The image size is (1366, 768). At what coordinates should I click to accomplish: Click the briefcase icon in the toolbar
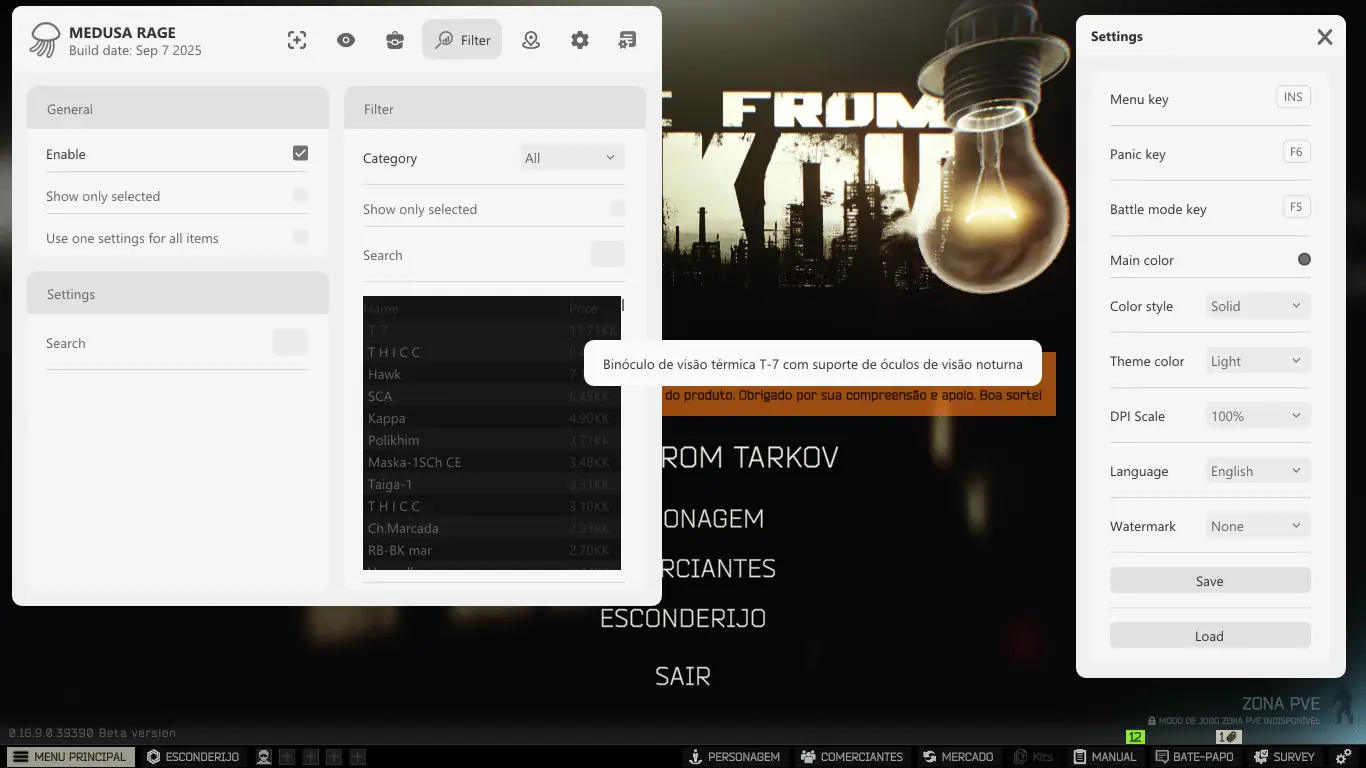click(395, 40)
